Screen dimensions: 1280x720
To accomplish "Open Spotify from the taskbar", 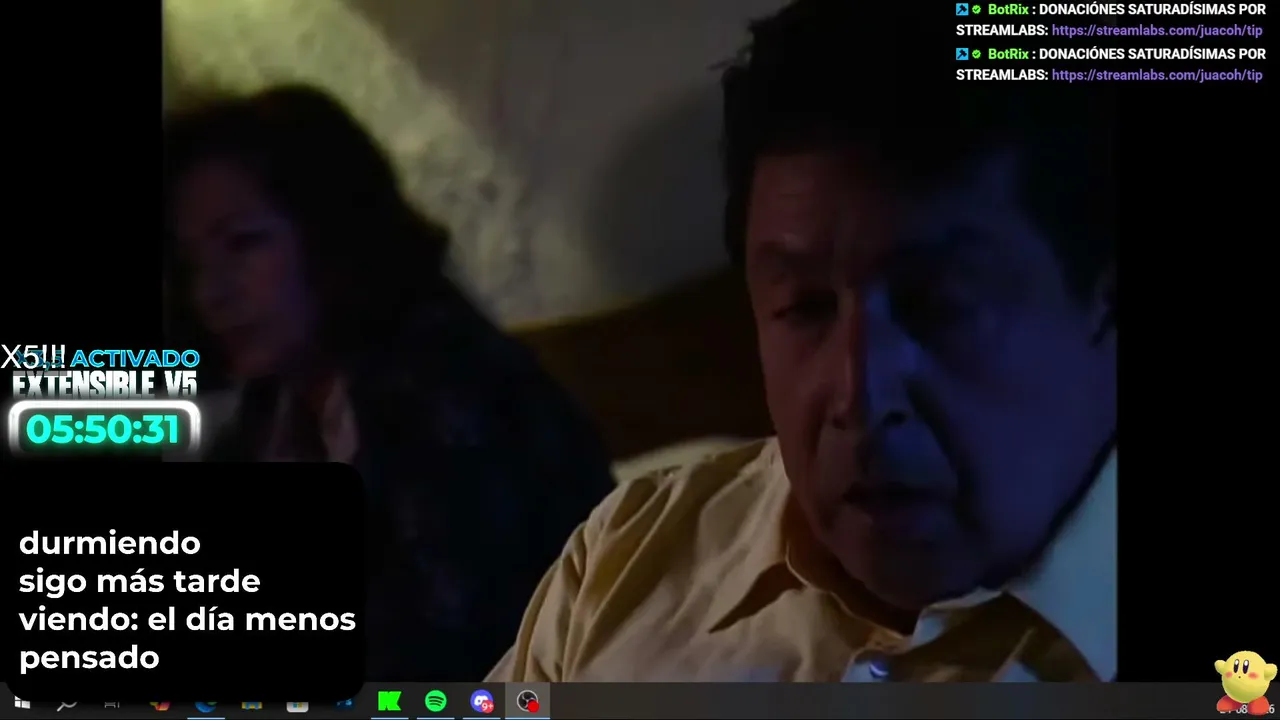I will point(436,702).
